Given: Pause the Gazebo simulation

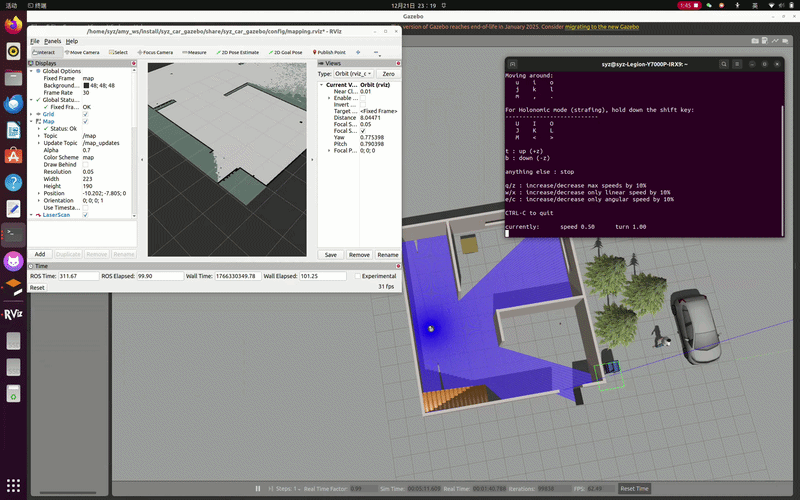Looking at the screenshot, I should [x=258, y=488].
